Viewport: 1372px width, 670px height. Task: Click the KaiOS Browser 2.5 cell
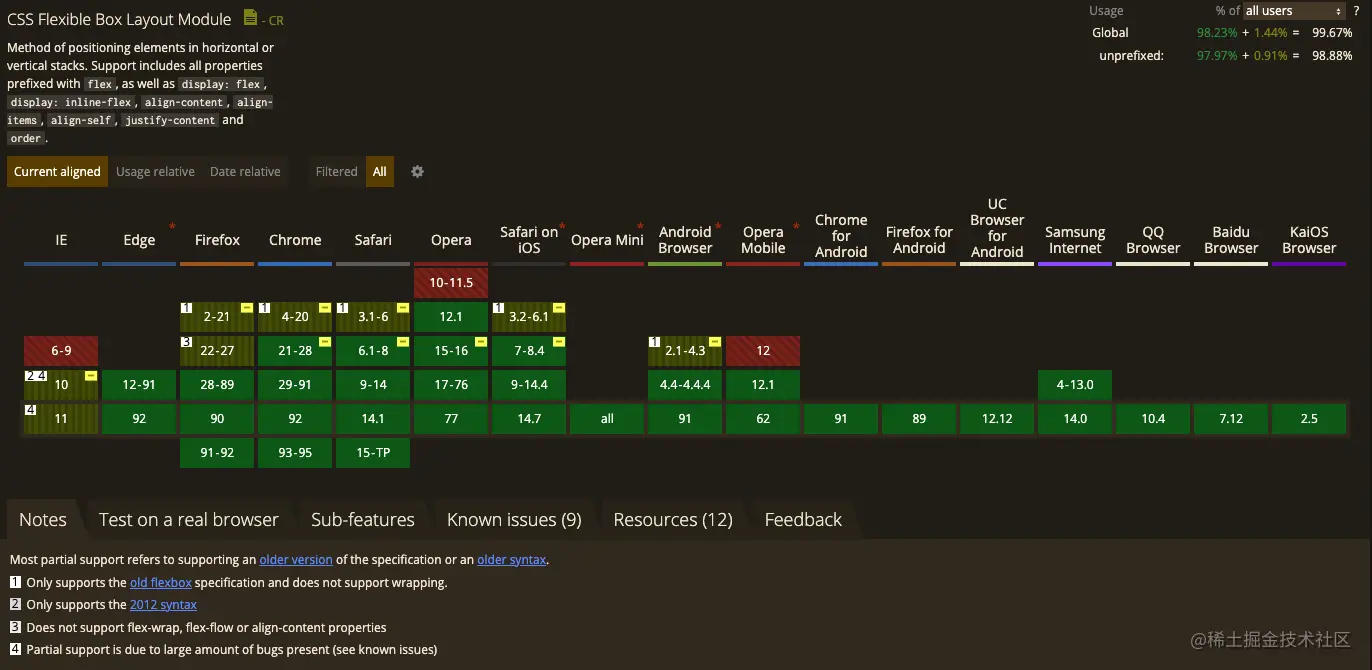[1309, 419]
